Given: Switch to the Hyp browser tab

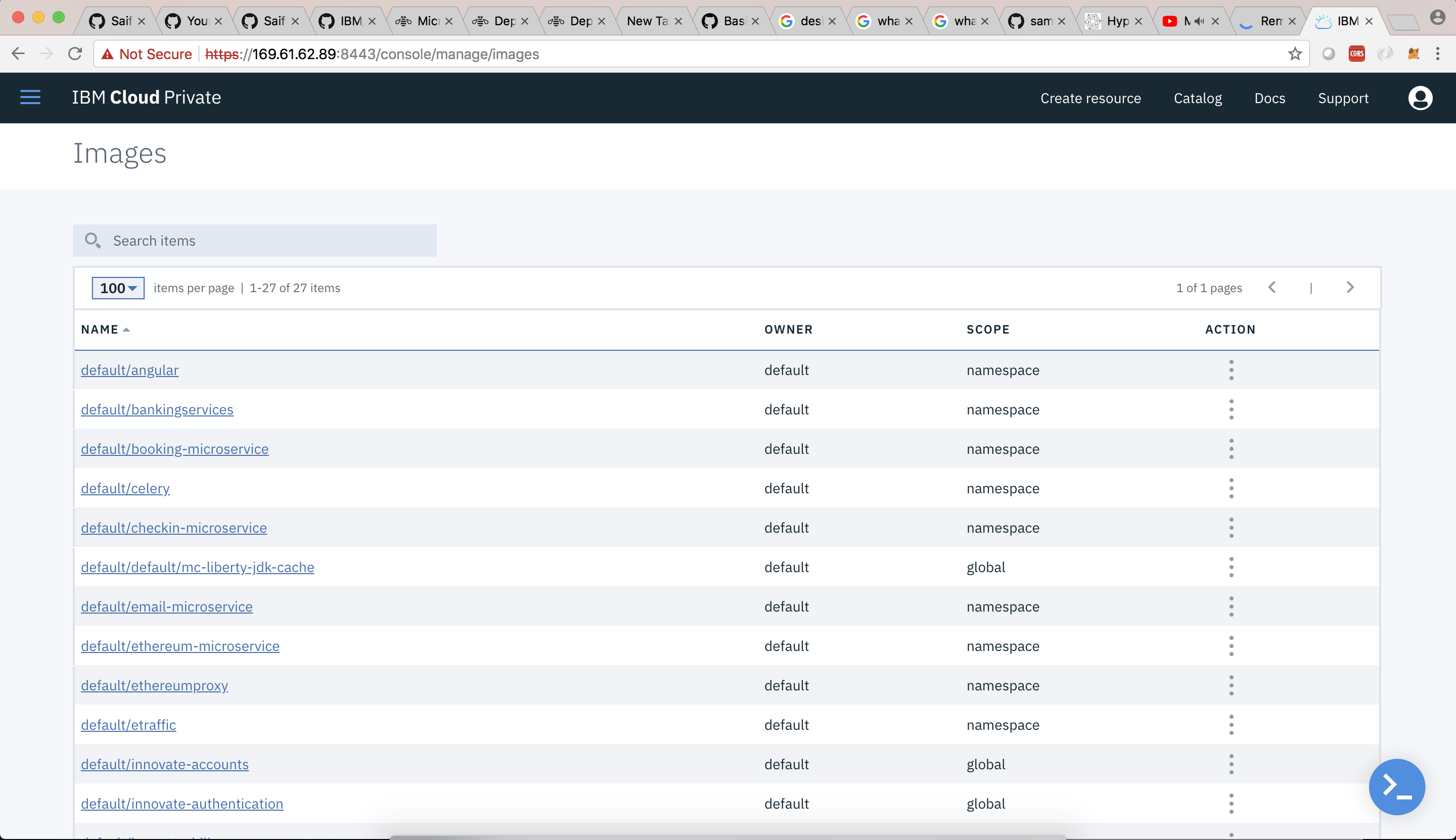Looking at the screenshot, I should click(x=1114, y=21).
